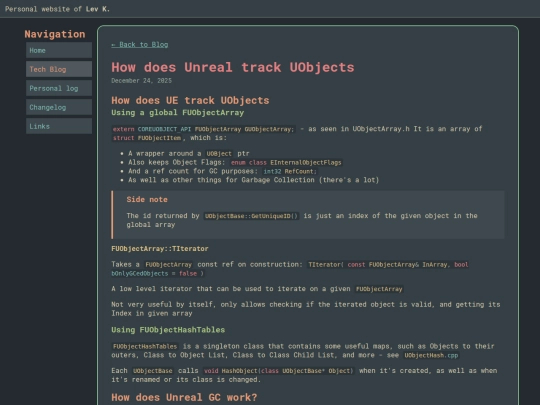
Task: Click the 'Personal website of Lev K.' header
Action: tap(58, 9)
